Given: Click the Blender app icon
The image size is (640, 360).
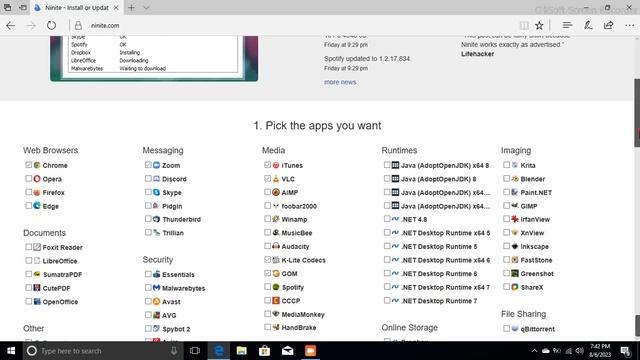Looking at the screenshot, I should [x=515, y=179].
